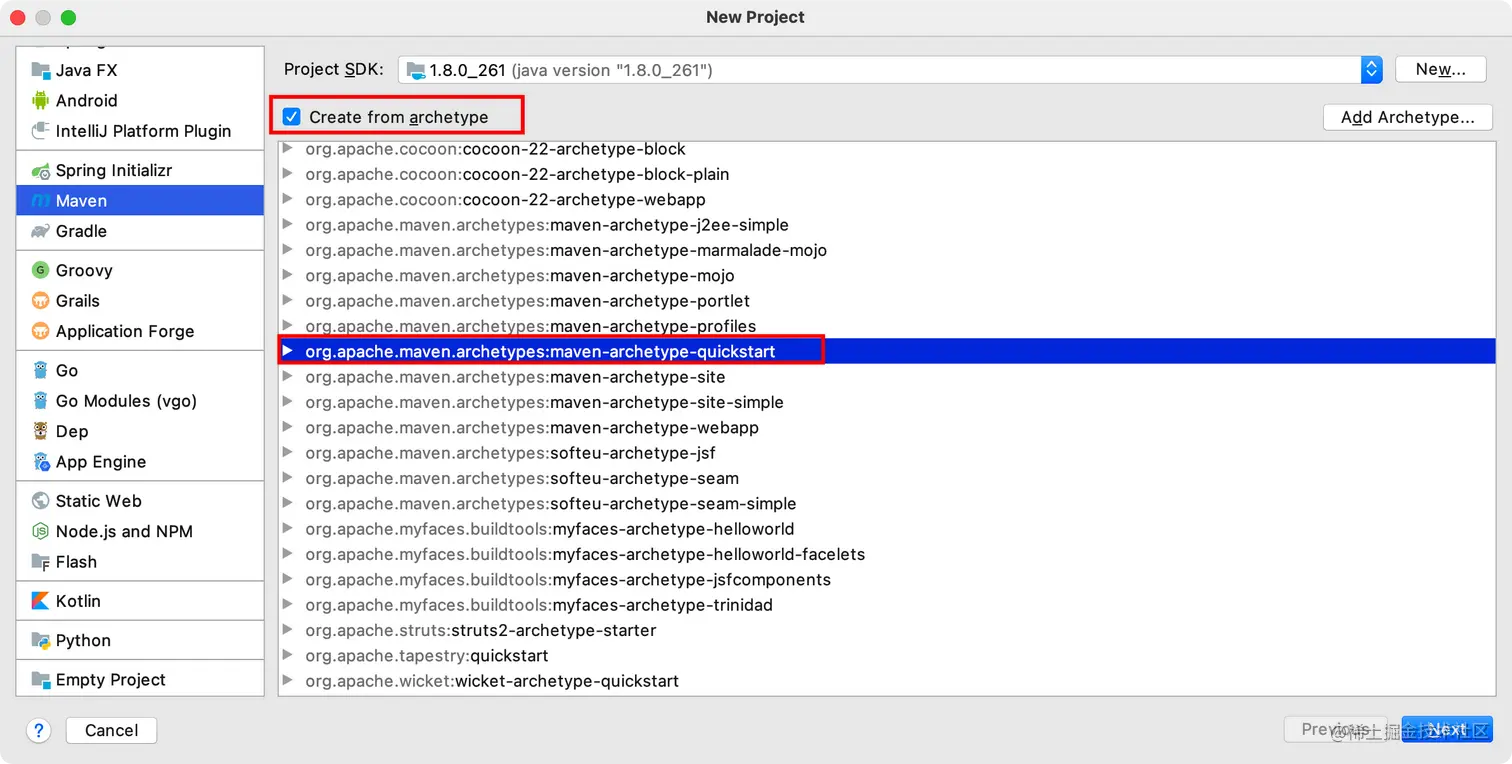Screen dimensions: 1512x764
Task: Expand maven-archetype-quickstart node arrow
Action: click(288, 351)
